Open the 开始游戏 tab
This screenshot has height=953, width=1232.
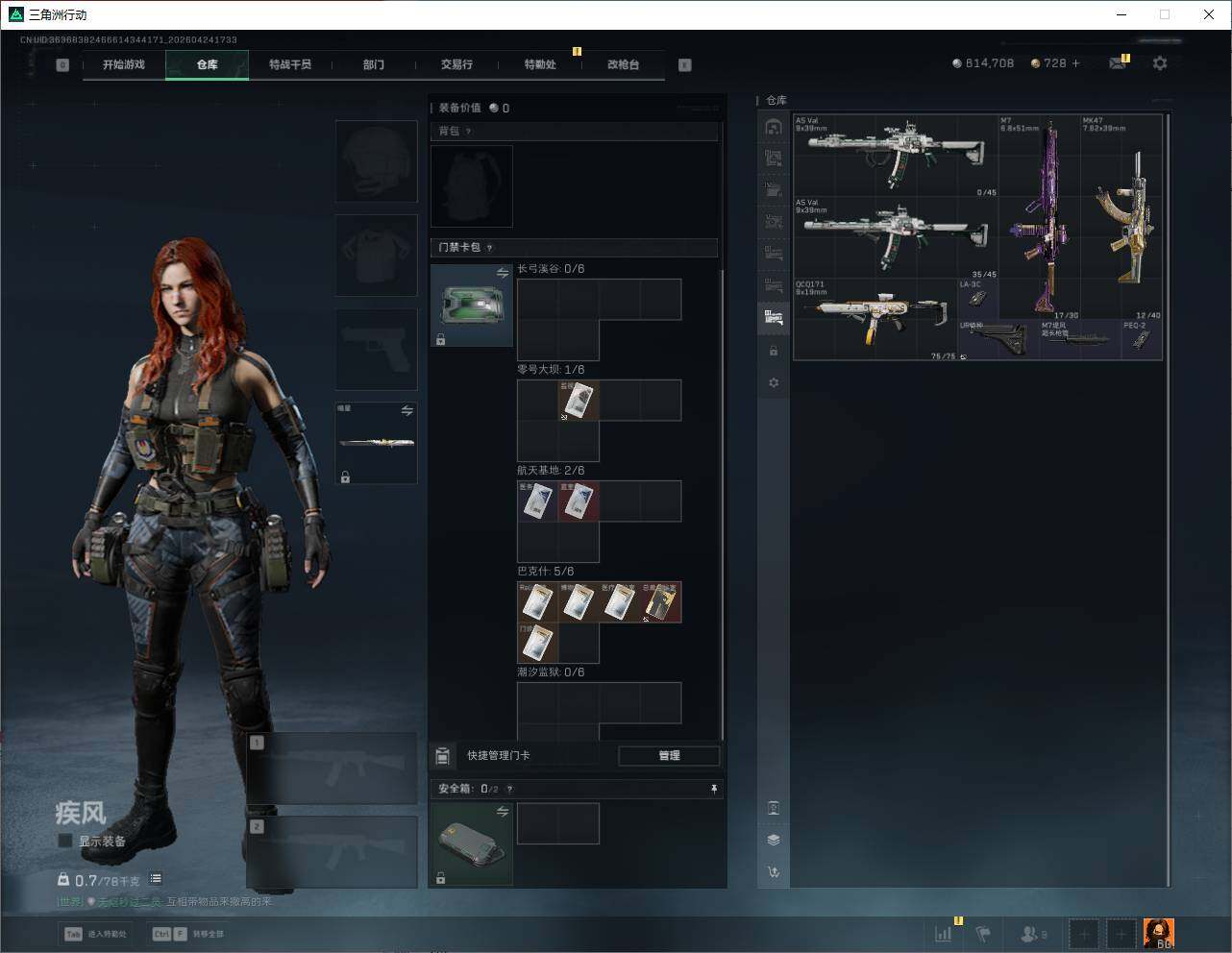pos(123,64)
